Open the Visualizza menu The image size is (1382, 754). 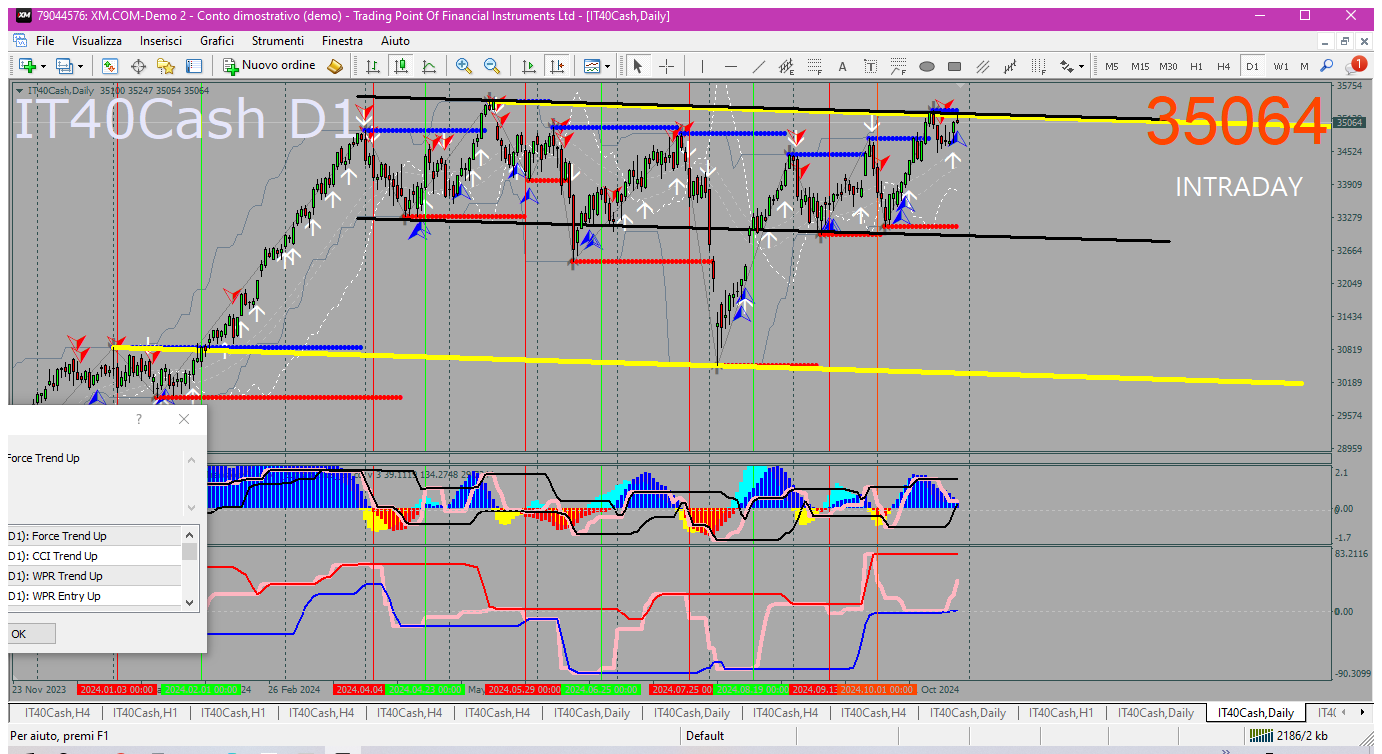coord(97,41)
